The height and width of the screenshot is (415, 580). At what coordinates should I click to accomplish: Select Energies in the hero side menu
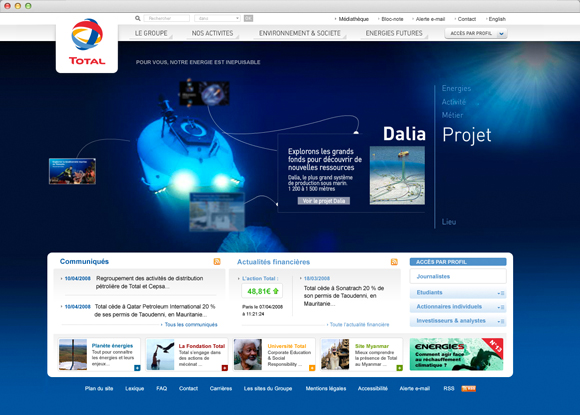click(456, 88)
